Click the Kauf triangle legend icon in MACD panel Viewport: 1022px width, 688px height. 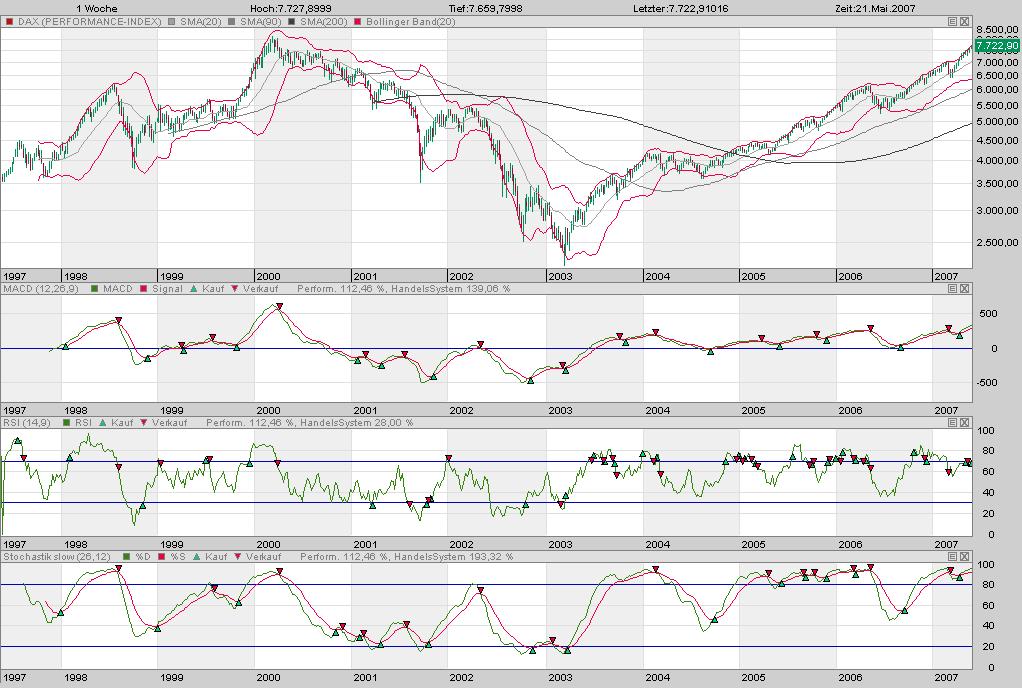(194, 289)
